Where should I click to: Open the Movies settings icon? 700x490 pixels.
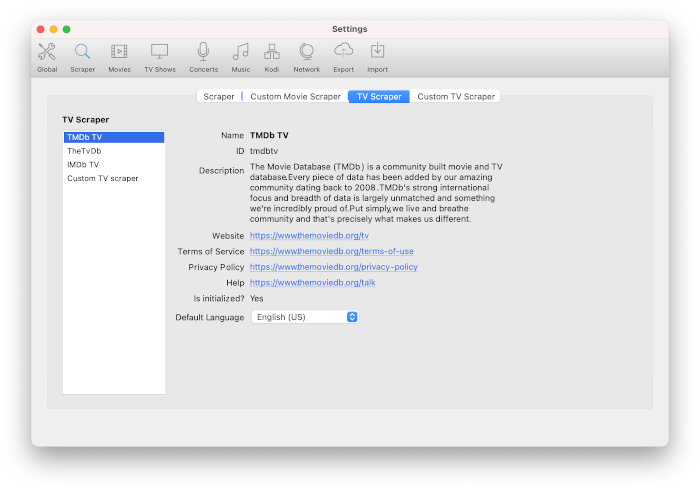[119, 58]
